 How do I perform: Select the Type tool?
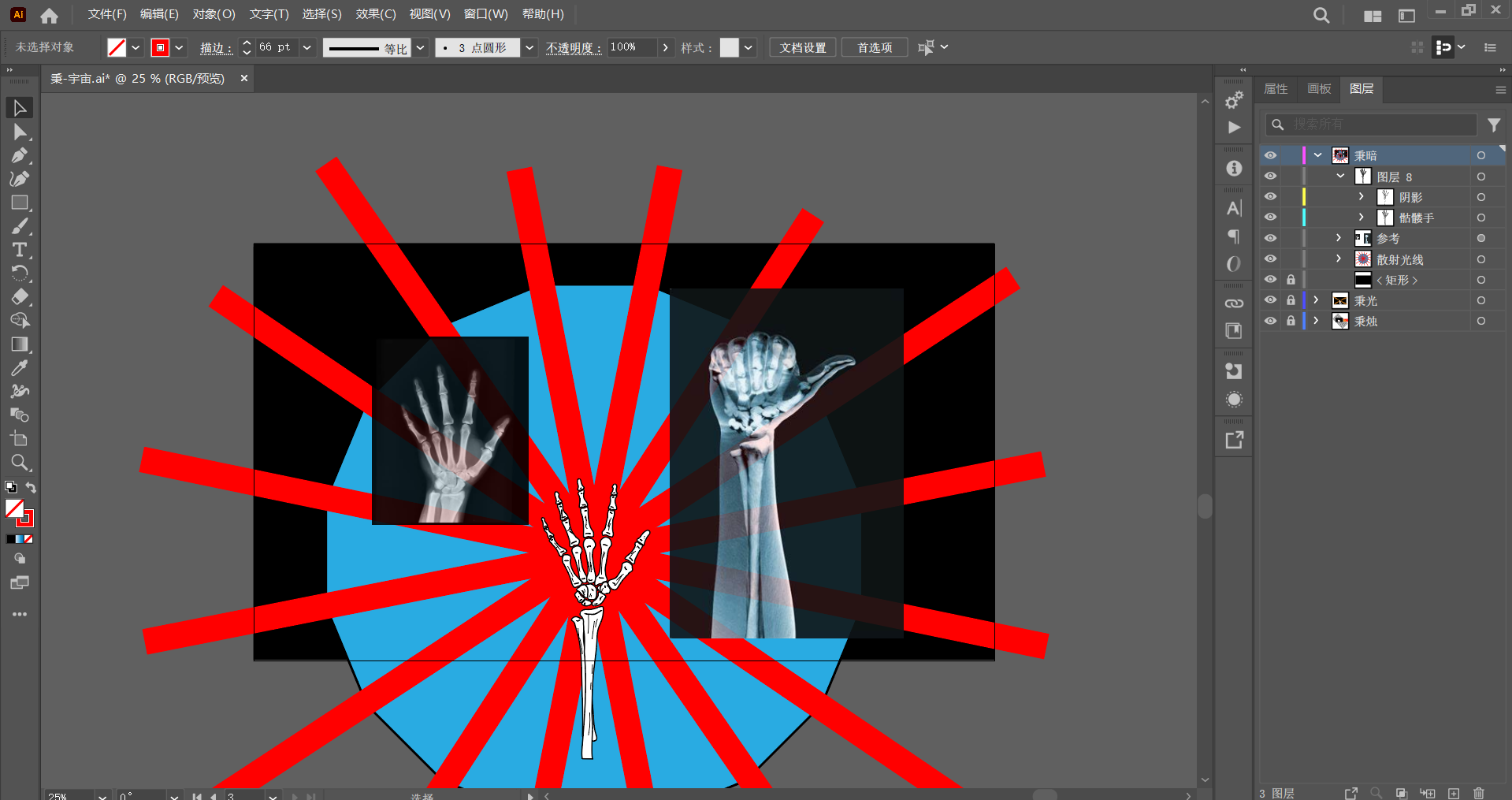[20, 250]
